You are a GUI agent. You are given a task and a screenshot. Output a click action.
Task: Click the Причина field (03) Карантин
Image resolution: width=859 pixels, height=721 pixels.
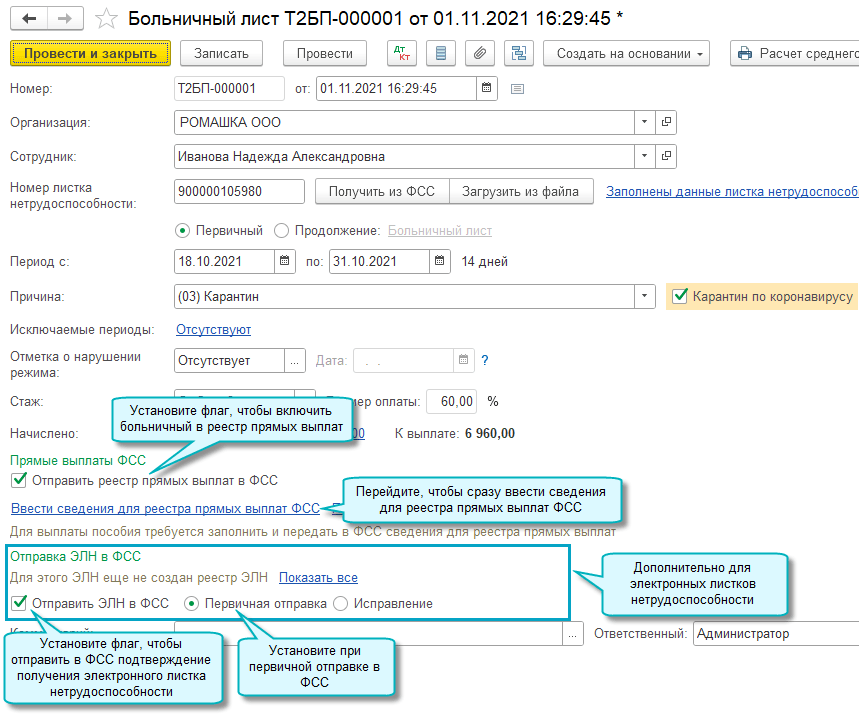pyautogui.click(x=404, y=296)
